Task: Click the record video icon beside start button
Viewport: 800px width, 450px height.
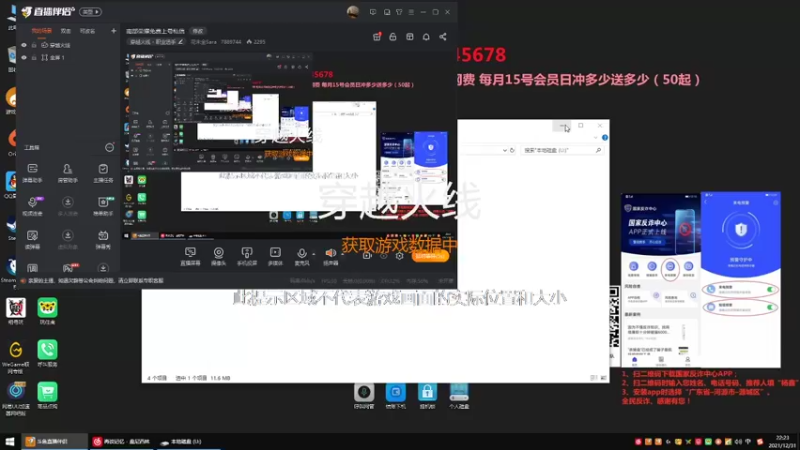Action: click(367, 256)
